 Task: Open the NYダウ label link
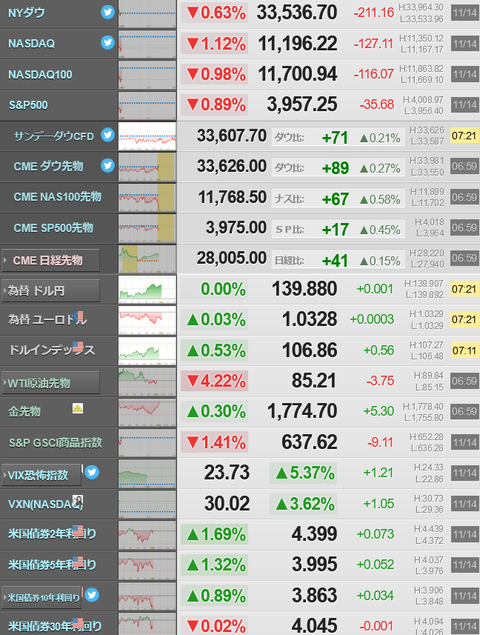coord(26,13)
